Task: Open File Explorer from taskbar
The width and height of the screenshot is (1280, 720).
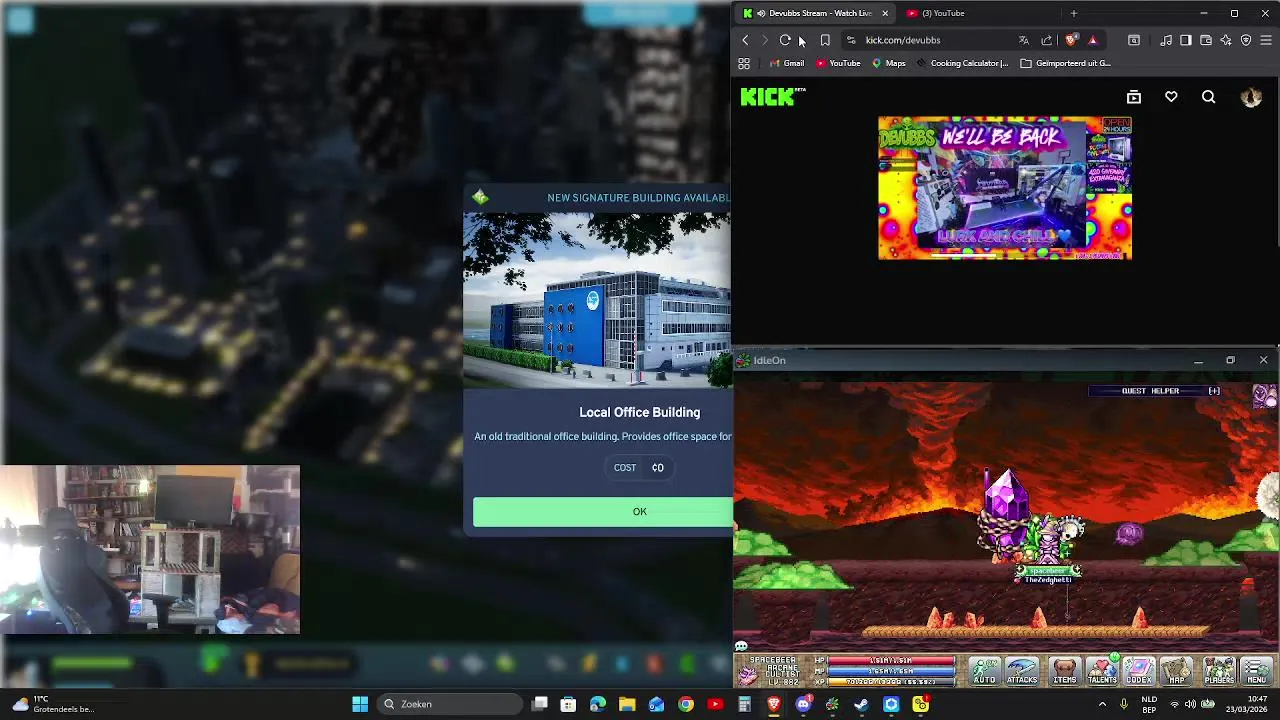Action: click(x=627, y=704)
